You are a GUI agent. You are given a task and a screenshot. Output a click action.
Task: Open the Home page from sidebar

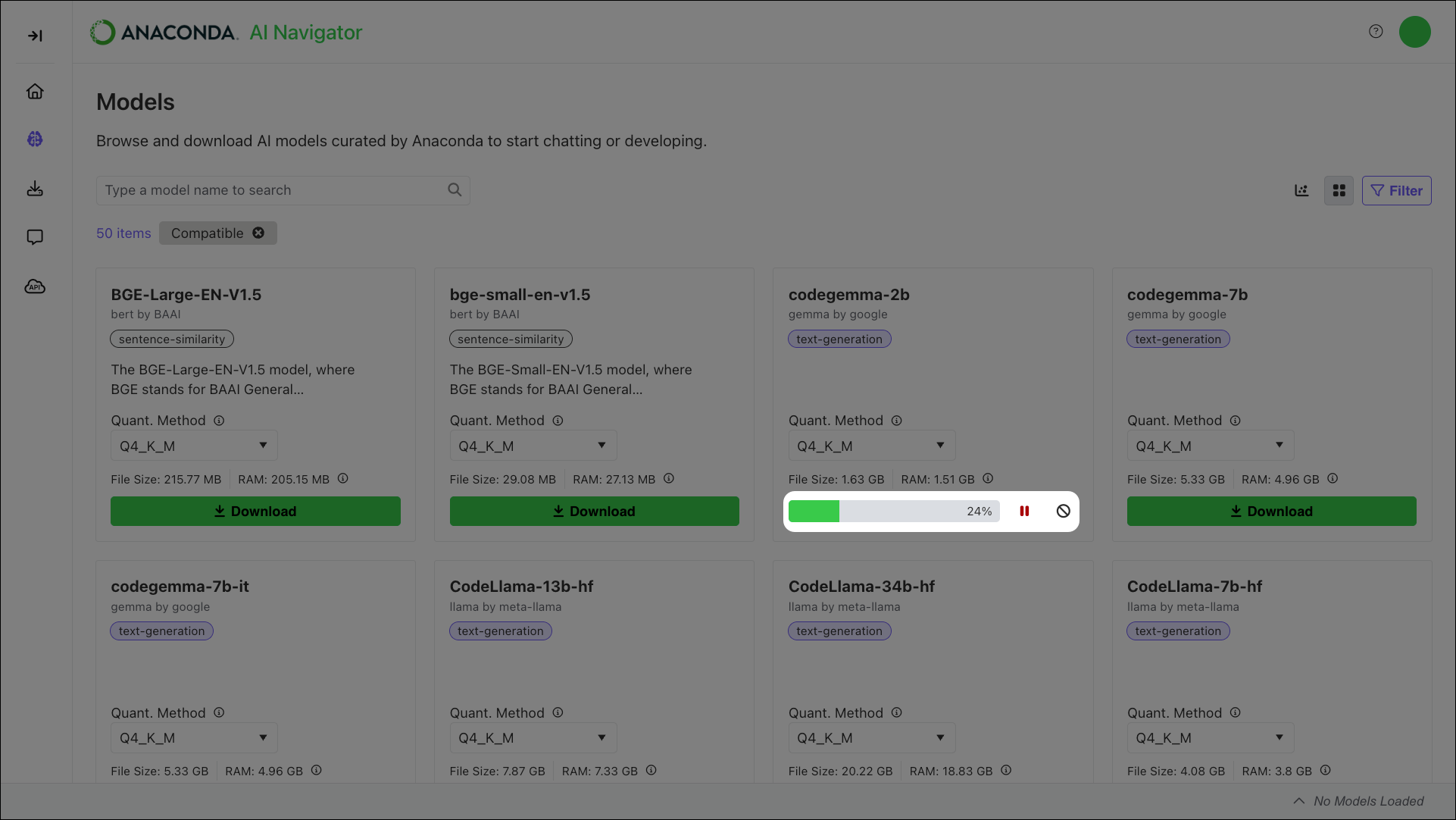[x=35, y=91]
